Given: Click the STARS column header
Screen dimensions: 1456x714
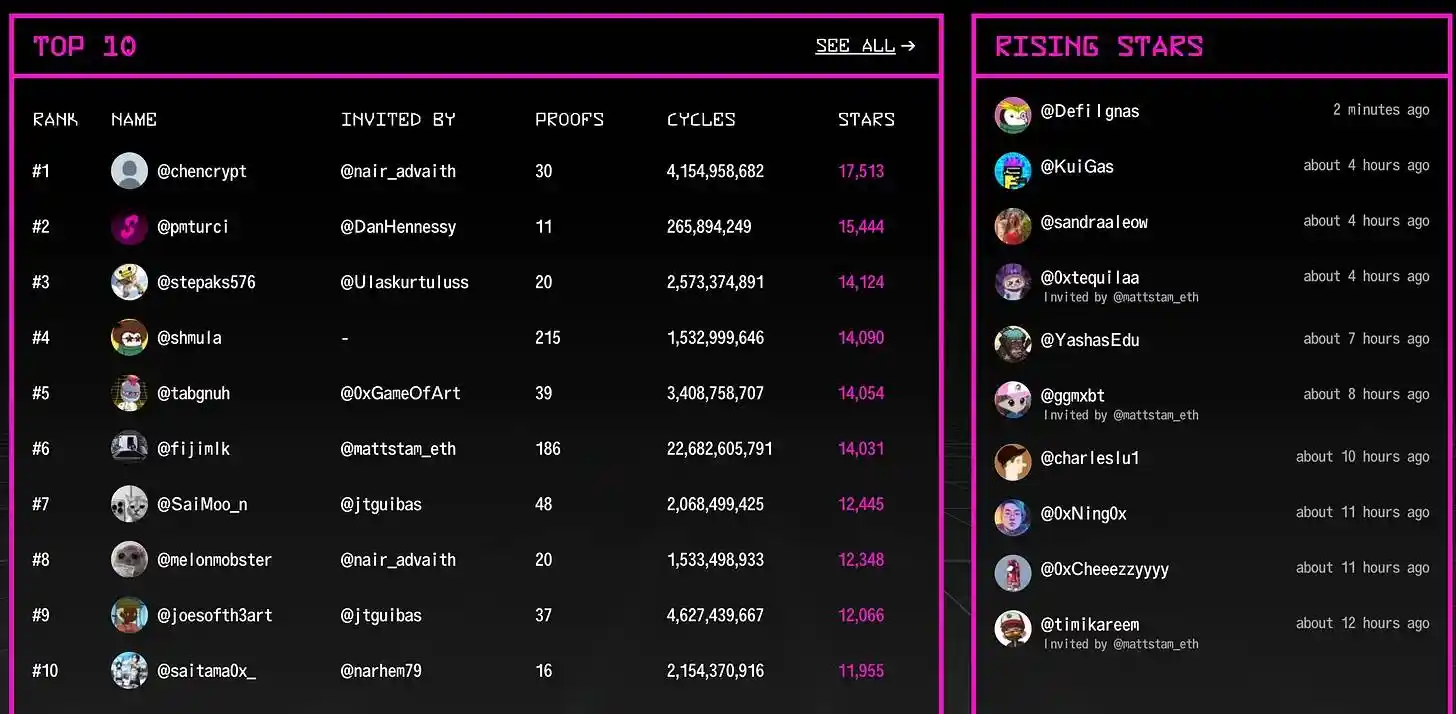Looking at the screenshot, I should click(866, 119).
